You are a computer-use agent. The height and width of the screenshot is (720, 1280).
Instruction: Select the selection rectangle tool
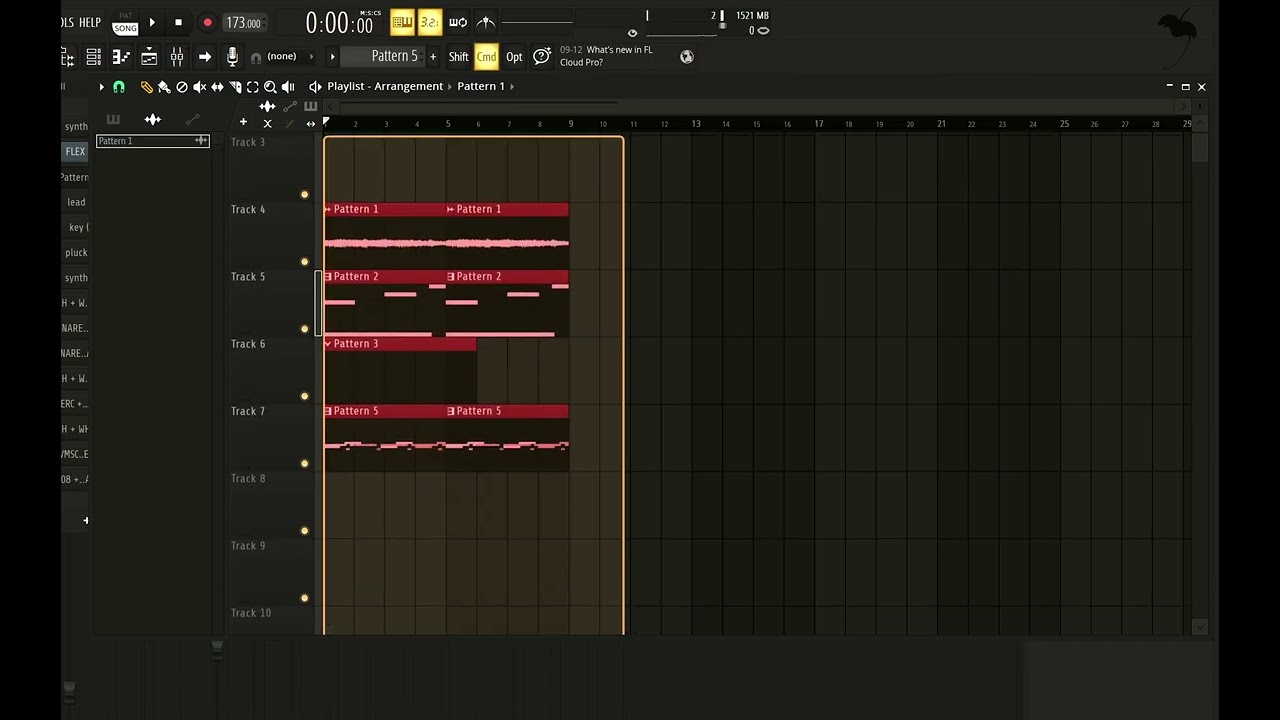pos(252,87)
